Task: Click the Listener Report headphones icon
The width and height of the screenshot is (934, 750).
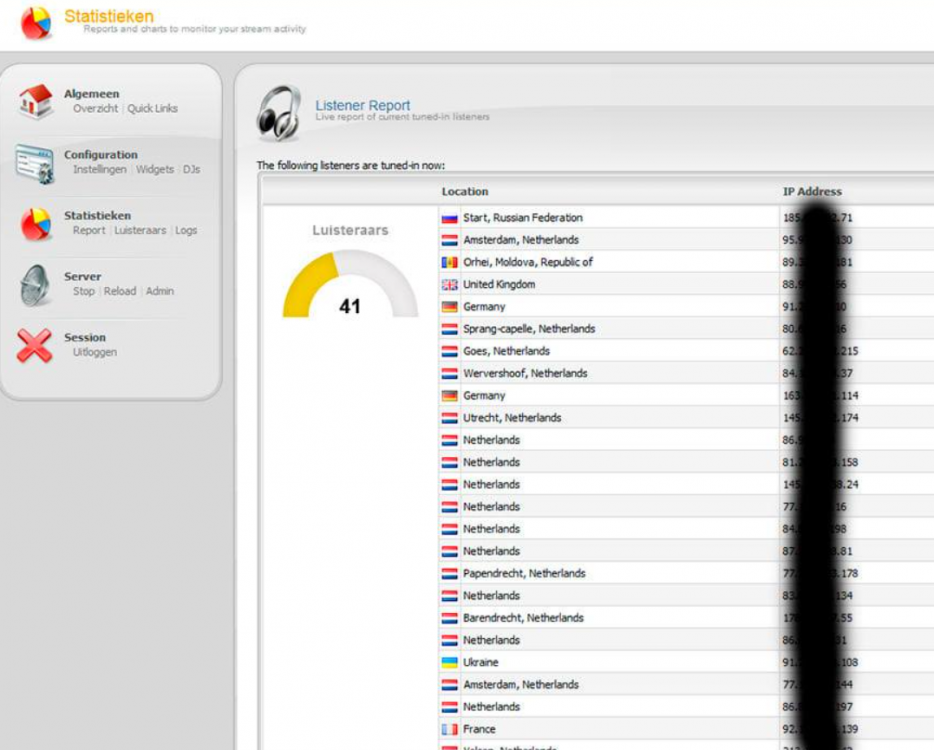Action: click(x=278, y=112)
